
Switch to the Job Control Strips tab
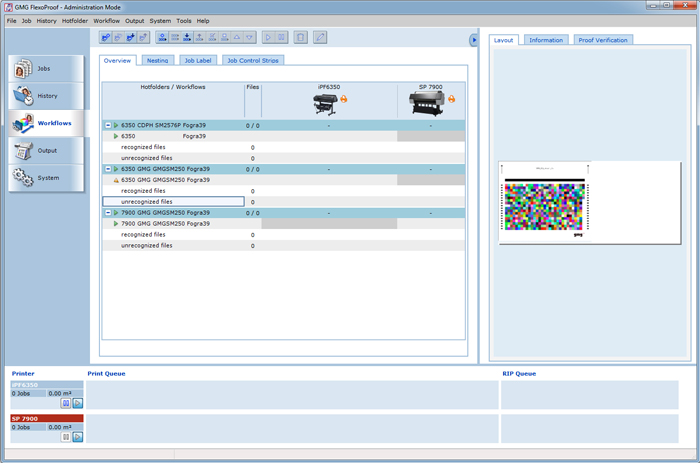pyautogui.click(x=253, y=61)
